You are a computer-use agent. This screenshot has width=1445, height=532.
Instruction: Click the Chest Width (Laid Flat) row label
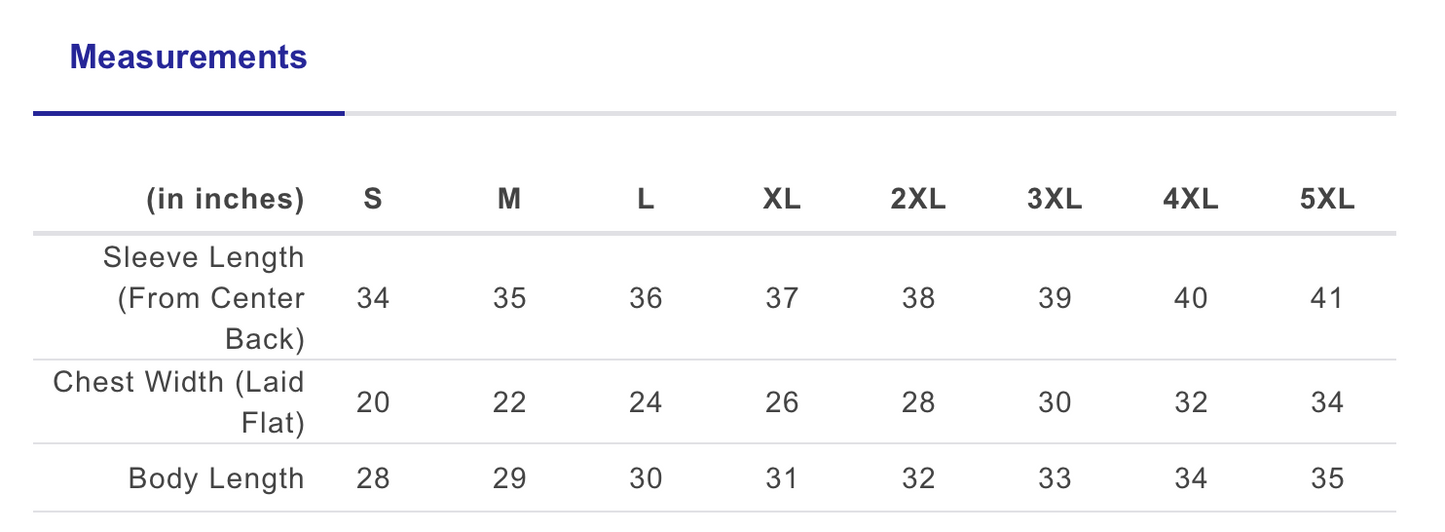coord(179,402)
